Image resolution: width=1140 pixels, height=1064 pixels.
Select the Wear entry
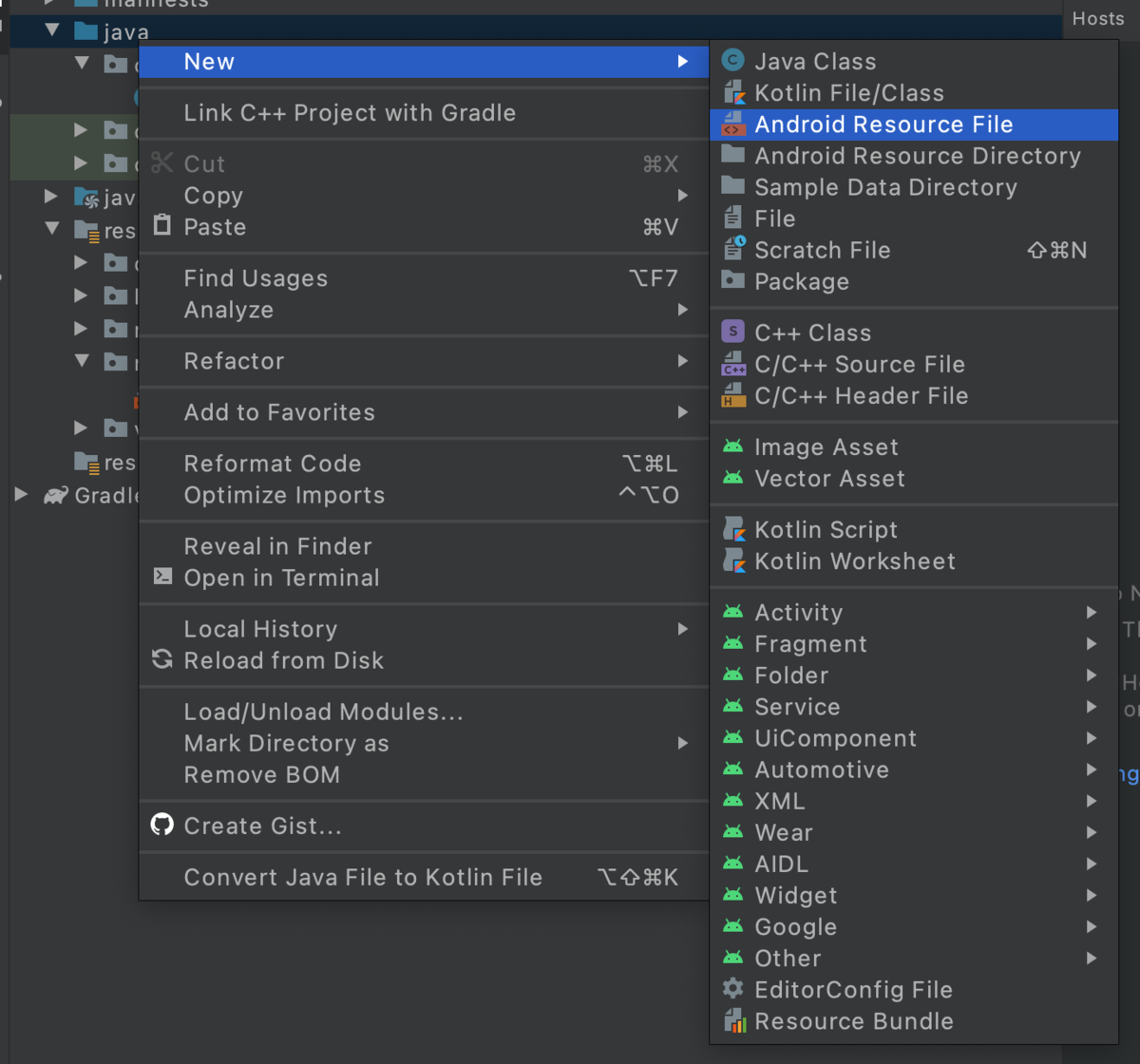(914, 831)
